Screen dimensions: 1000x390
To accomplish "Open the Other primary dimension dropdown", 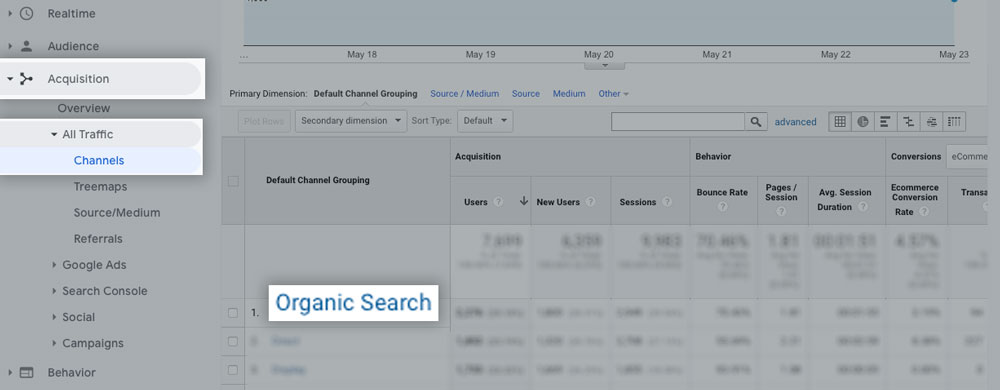I will (614, 94).
